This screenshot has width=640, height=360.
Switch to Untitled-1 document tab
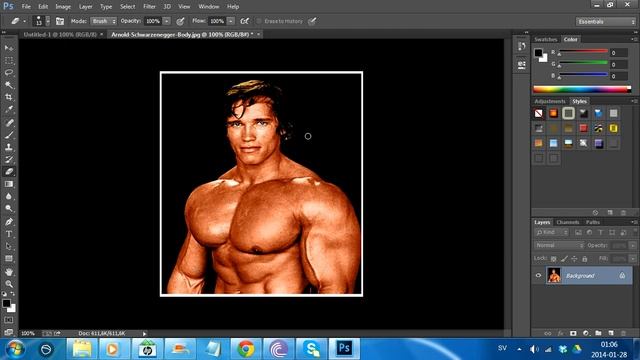click(60, 35)
